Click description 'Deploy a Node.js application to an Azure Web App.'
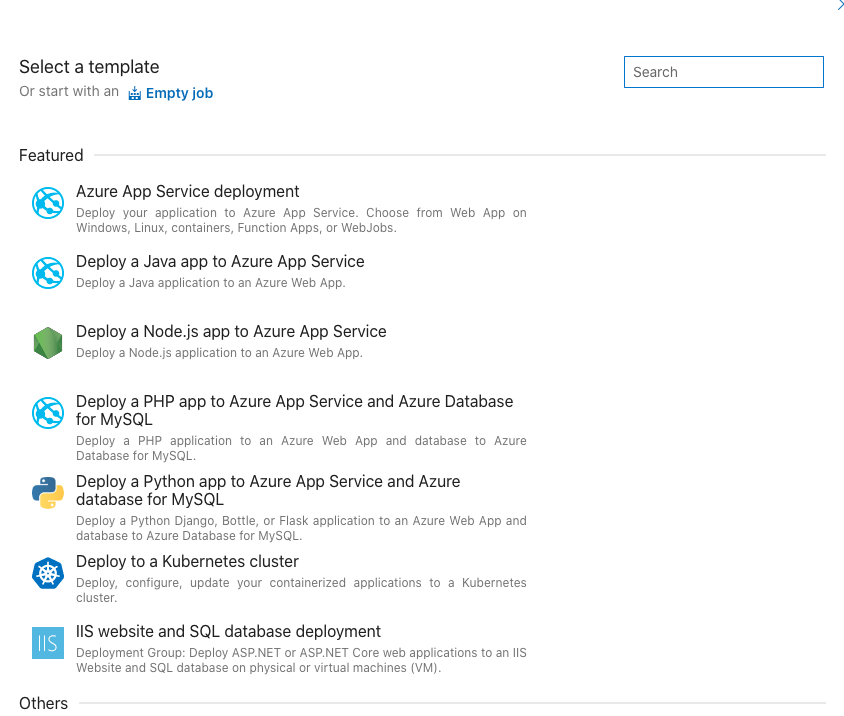Viewport: 844px width, 716px height. point(219,353)
